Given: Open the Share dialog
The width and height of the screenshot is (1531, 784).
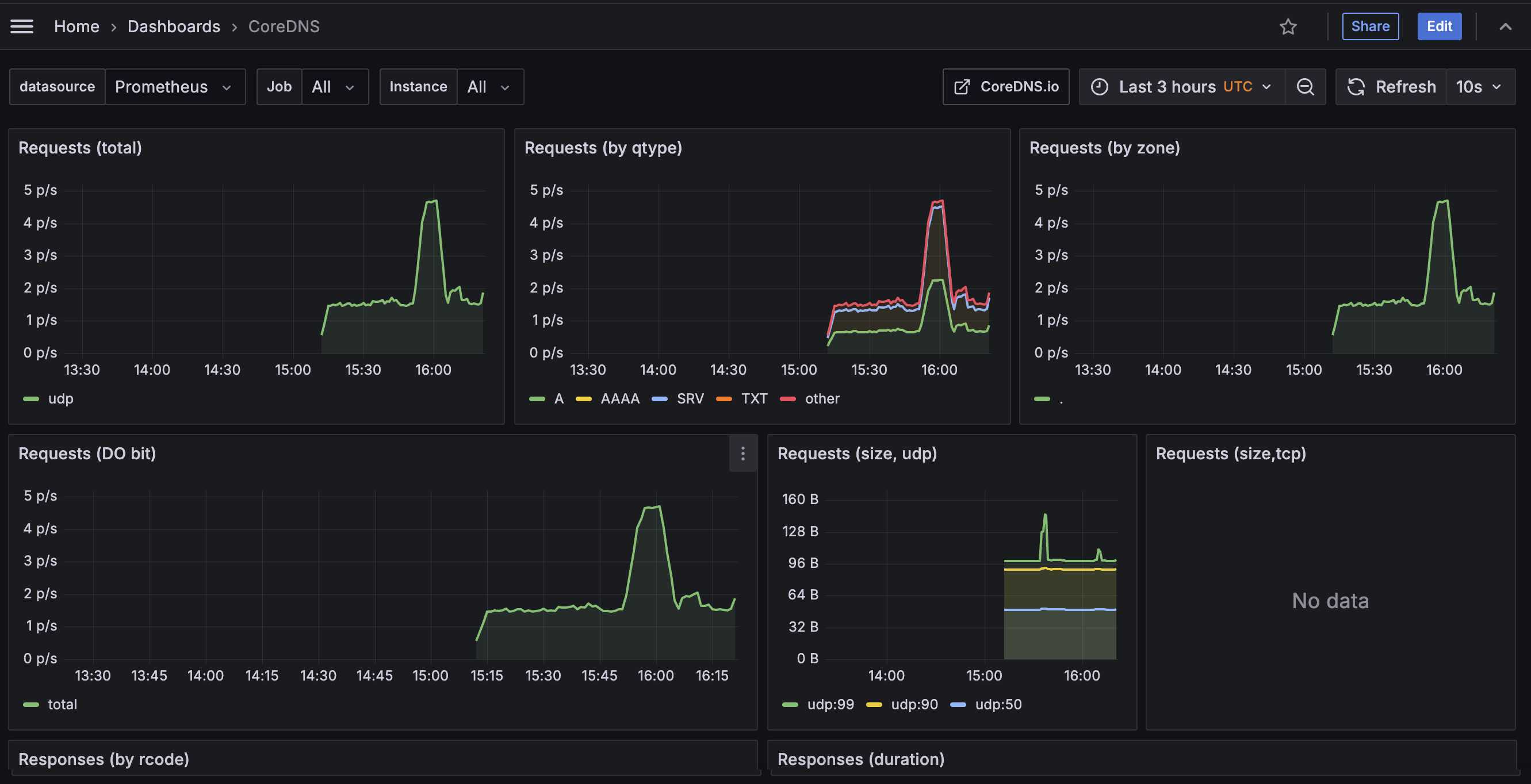Looking at the screenshot, I should pos(1370,26).
